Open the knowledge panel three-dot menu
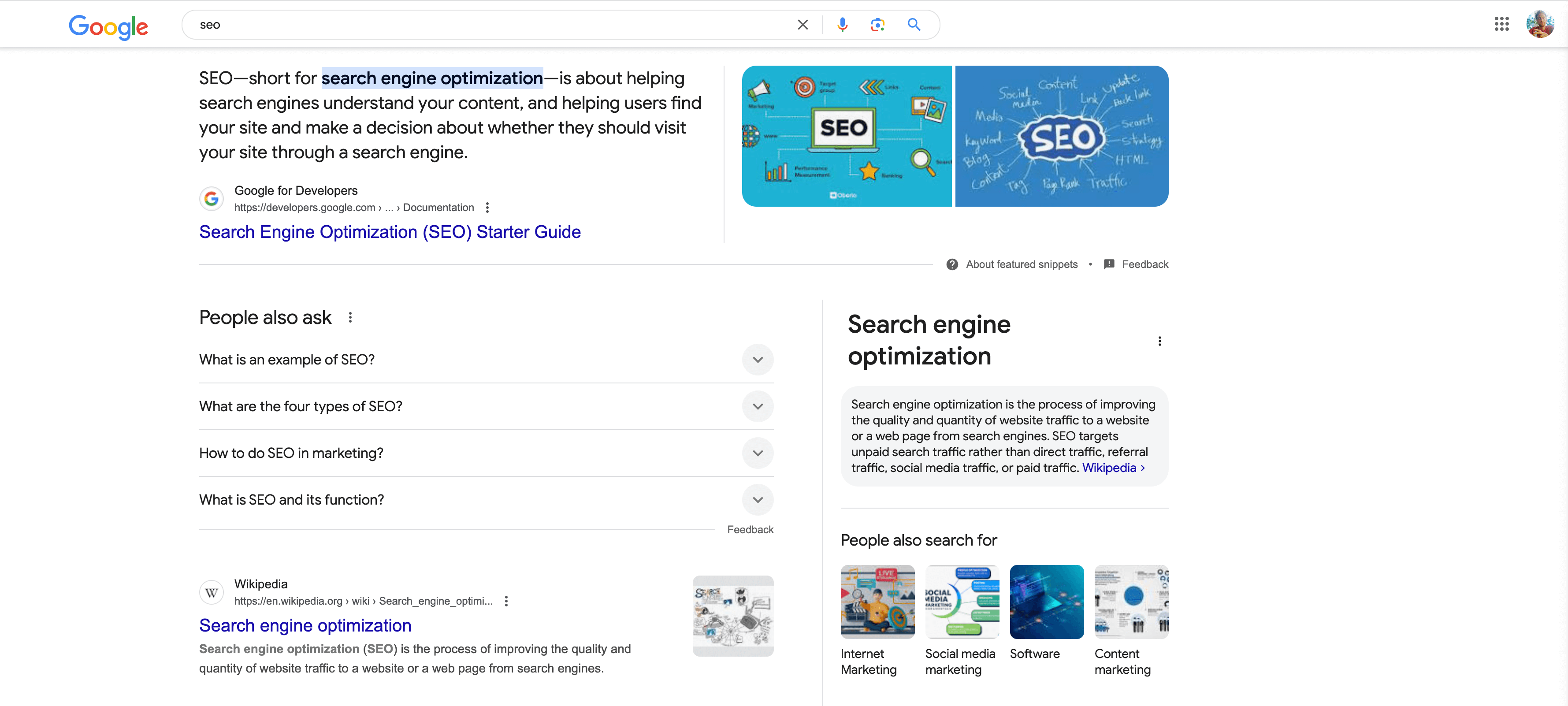Image resolution: width=1568 pixels, height=706 pixels. [x=1159, y=342]
